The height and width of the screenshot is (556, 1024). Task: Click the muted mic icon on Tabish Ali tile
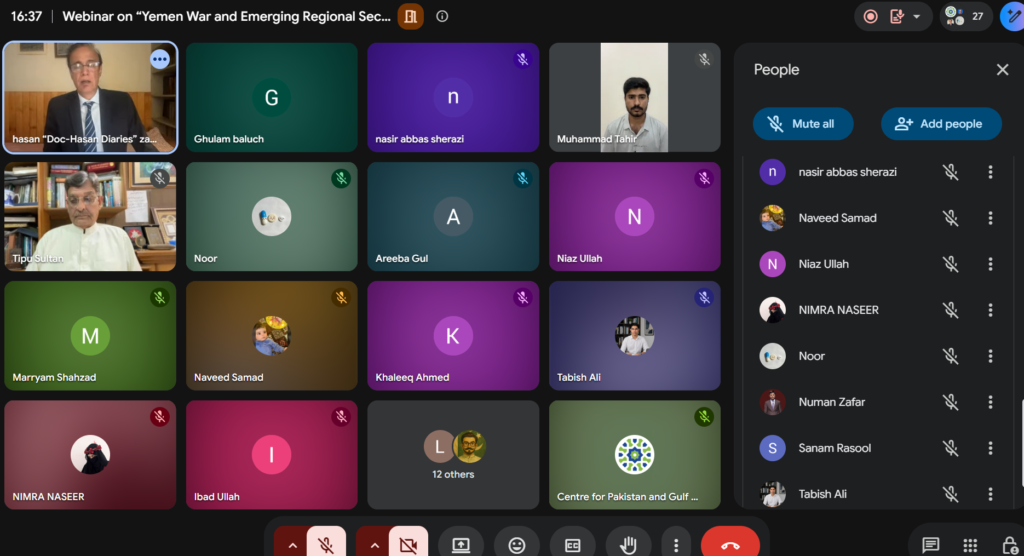(x=704, y=298)
